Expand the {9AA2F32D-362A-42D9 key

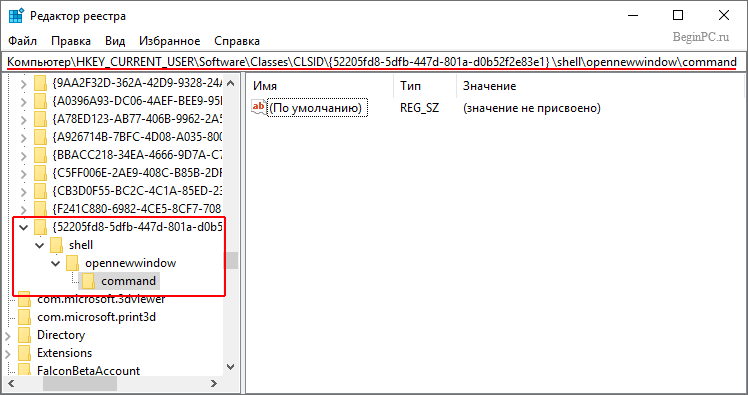(x=23, y=83)
